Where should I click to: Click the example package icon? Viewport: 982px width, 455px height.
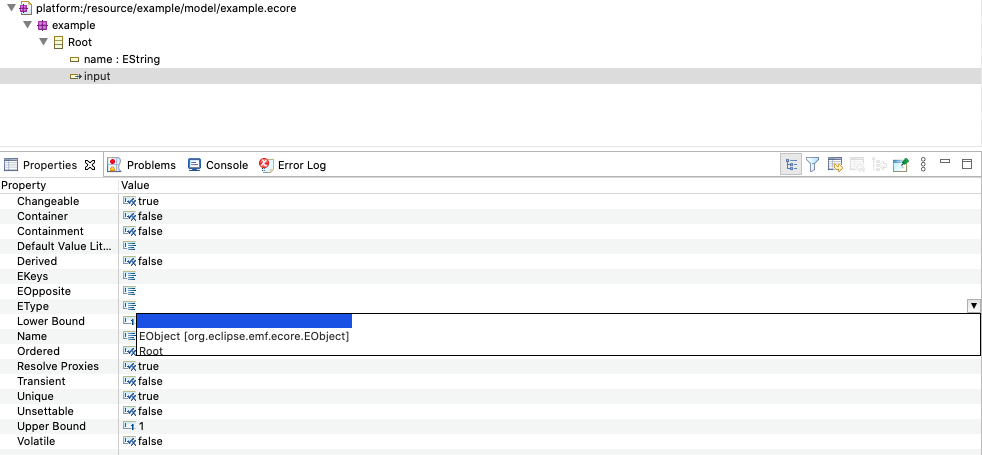pyautogui.click(x=43, y=25)
